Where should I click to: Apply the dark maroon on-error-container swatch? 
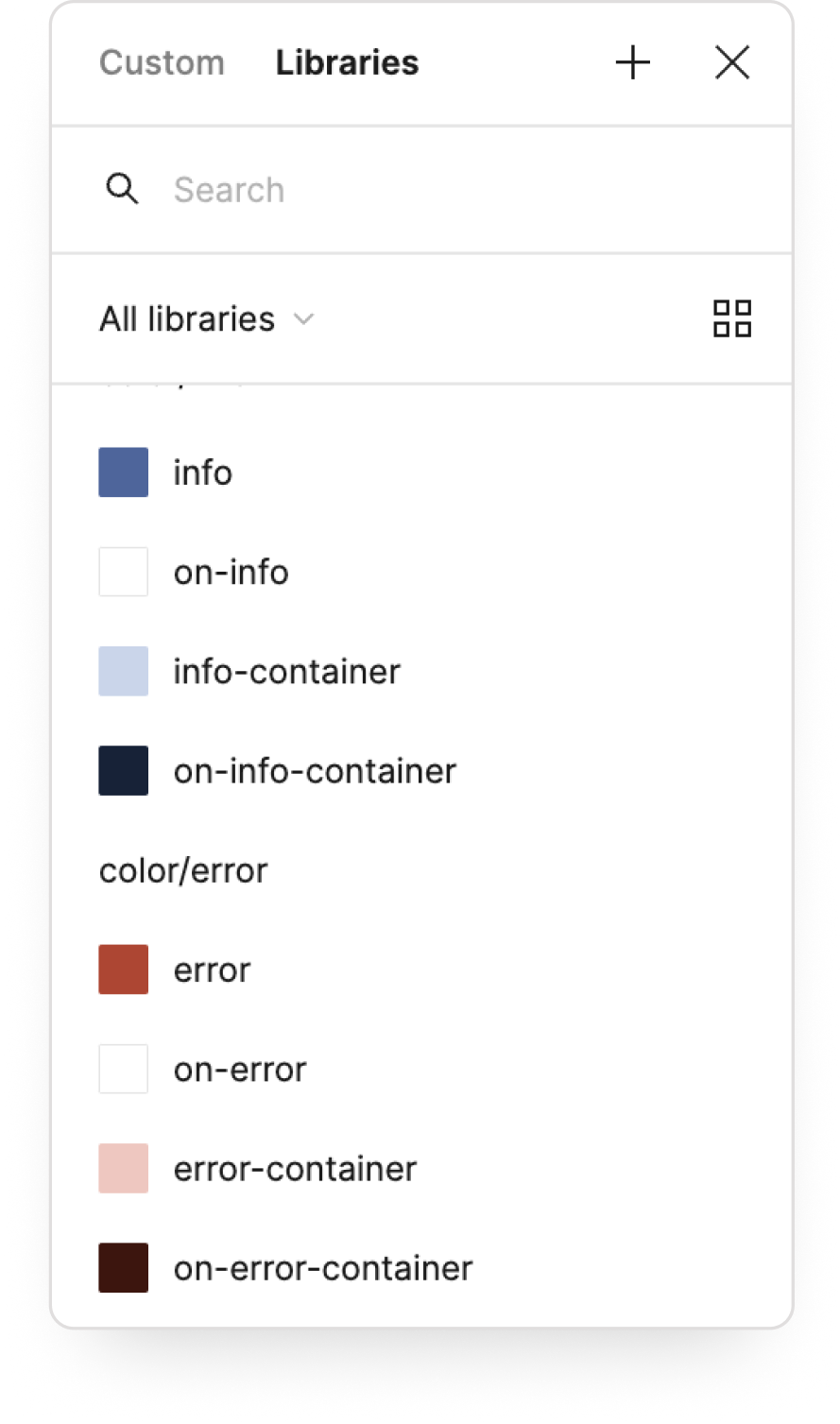(x=124, y=1268)
